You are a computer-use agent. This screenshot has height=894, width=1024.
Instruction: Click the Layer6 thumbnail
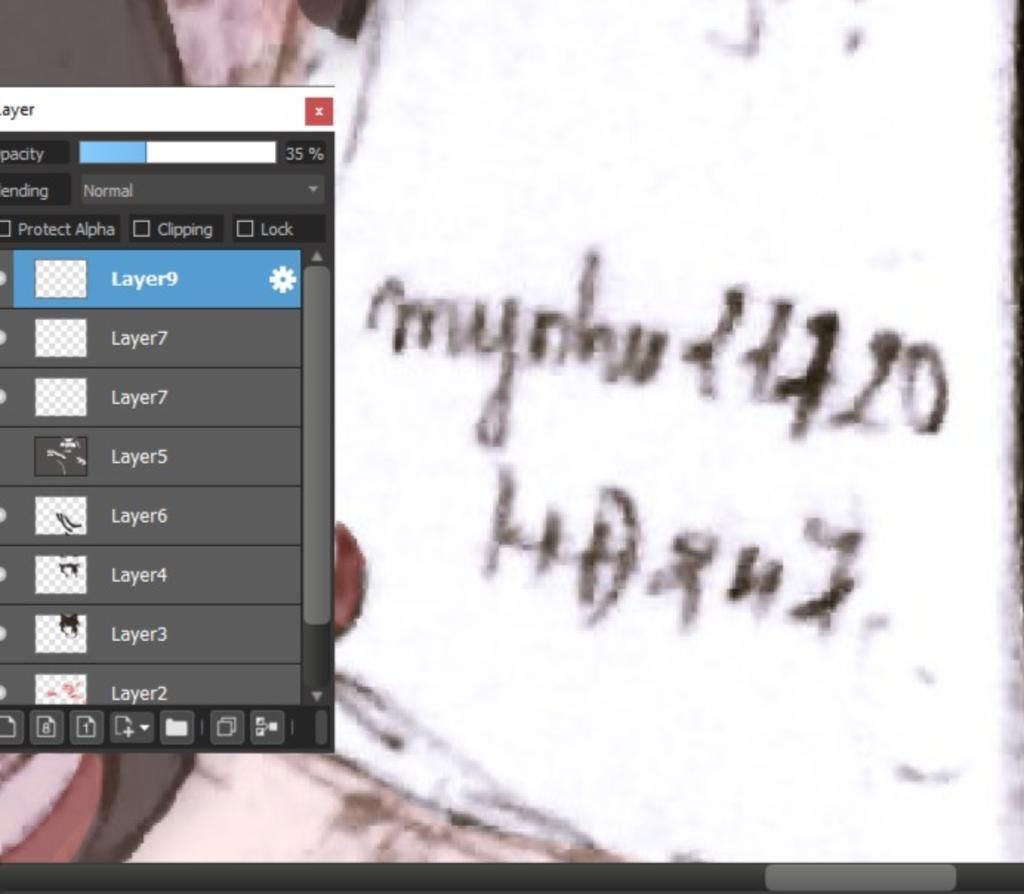click(x=61, y=516)
